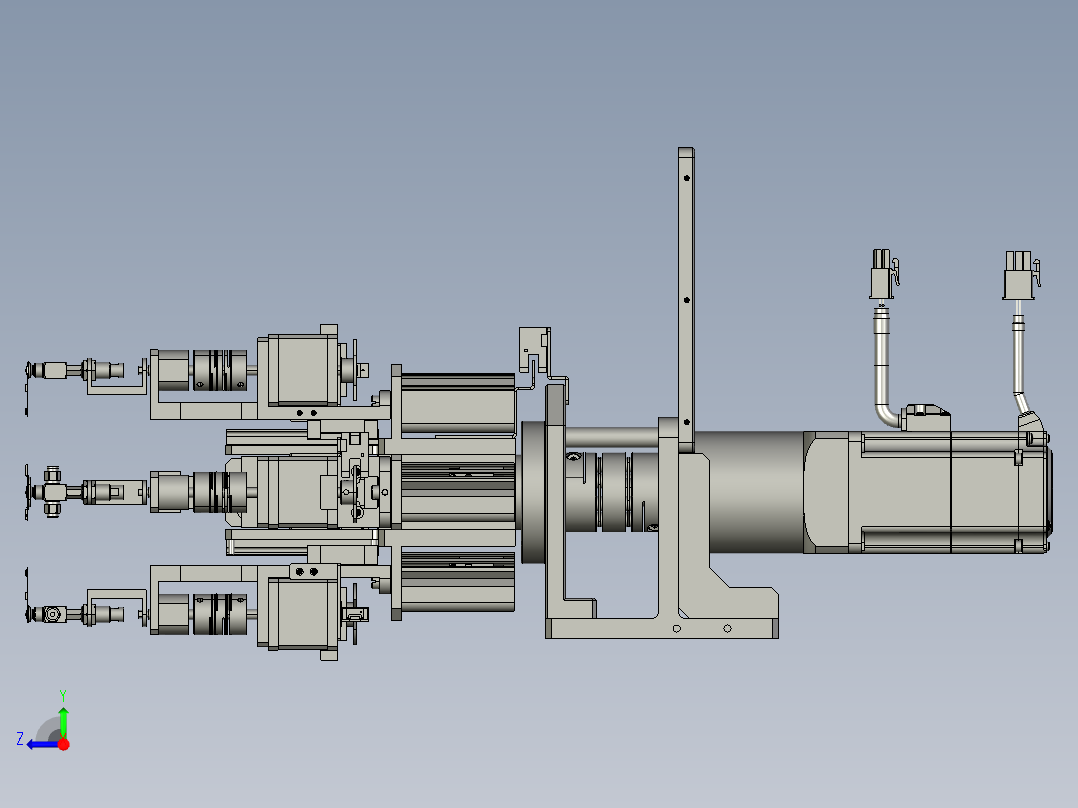The image size is (1078, 808).
Task: Click the red origin ball of the triad
Action: point(63,744)
